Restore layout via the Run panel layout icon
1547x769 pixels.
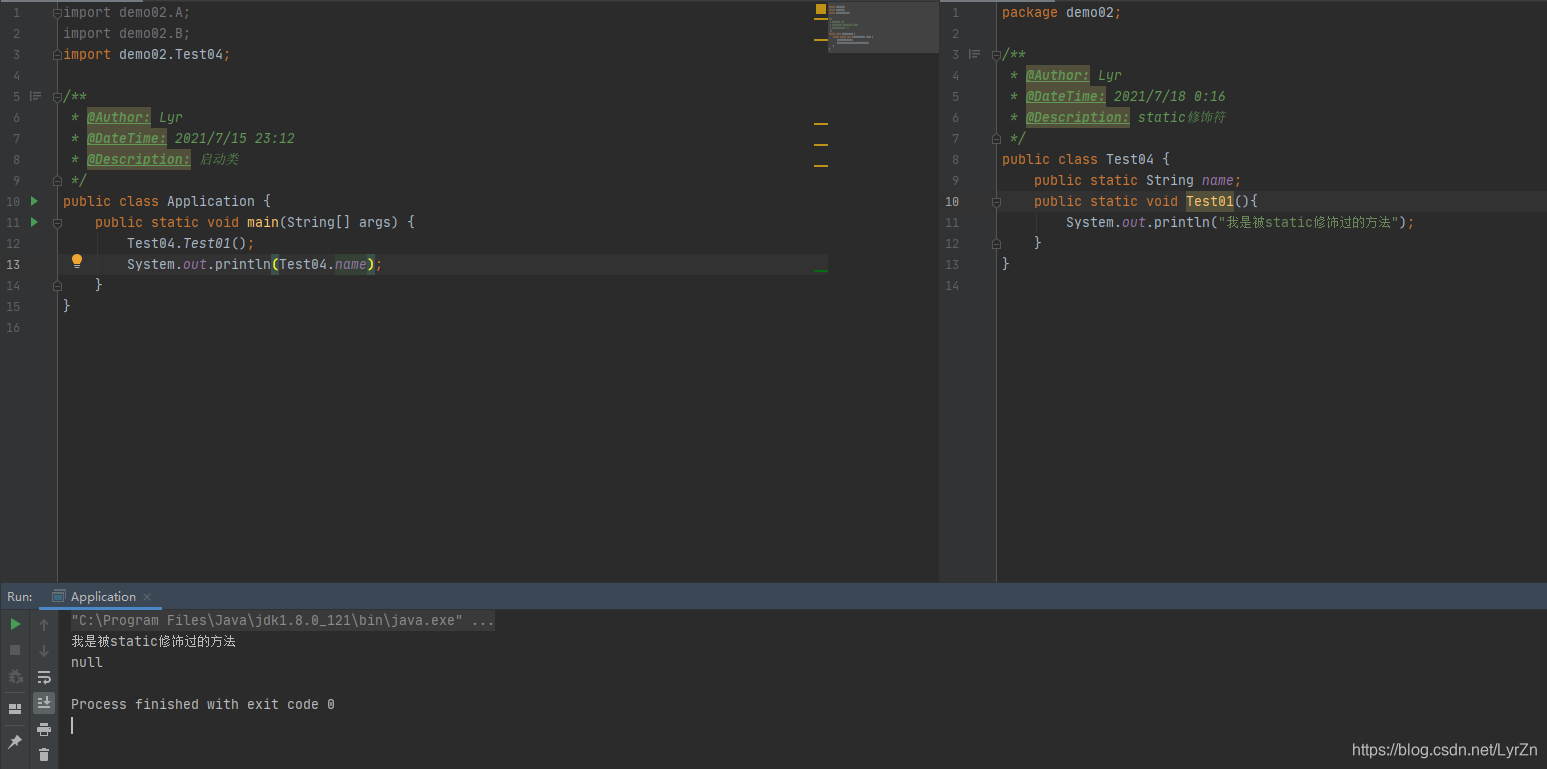pos(15,709)
